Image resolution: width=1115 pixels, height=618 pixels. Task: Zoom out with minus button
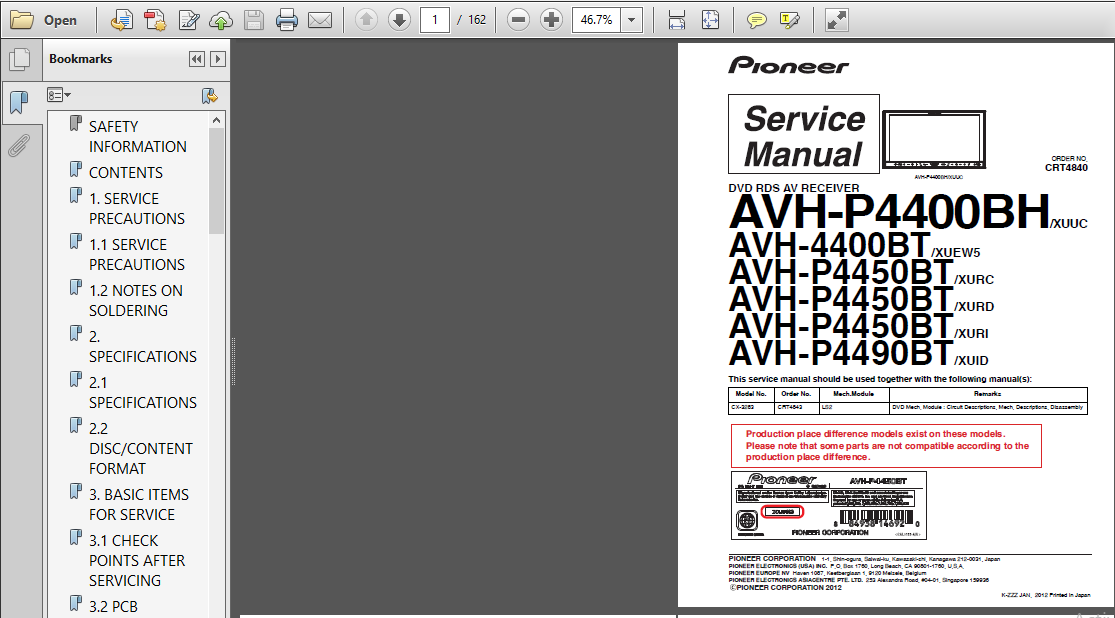518,20
